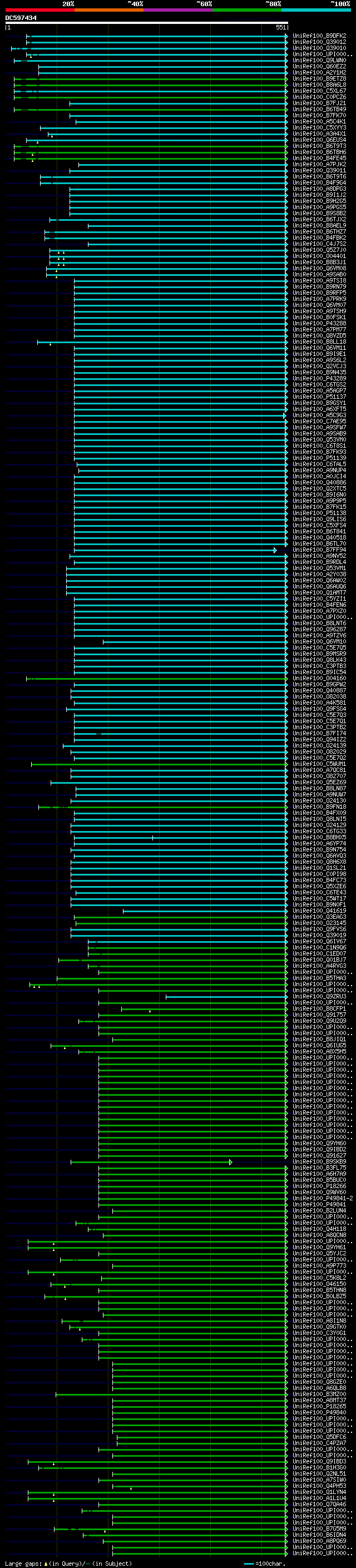Select hit UniRef100_Q9ZRU3
356x1568 pixels.
tap(319, 996)
